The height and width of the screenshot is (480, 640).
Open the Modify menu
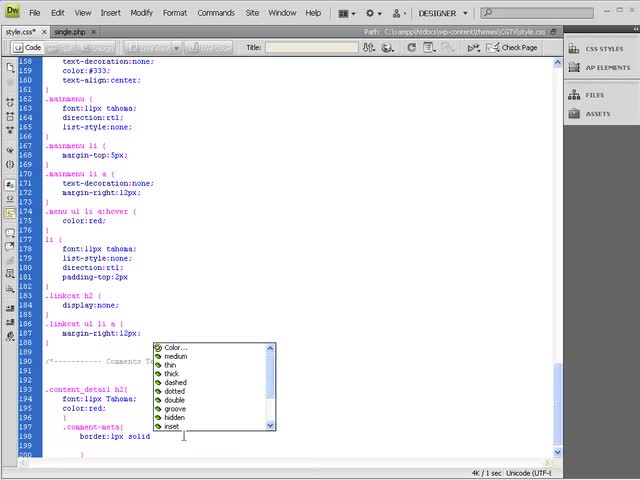click(x=141, y=13)
